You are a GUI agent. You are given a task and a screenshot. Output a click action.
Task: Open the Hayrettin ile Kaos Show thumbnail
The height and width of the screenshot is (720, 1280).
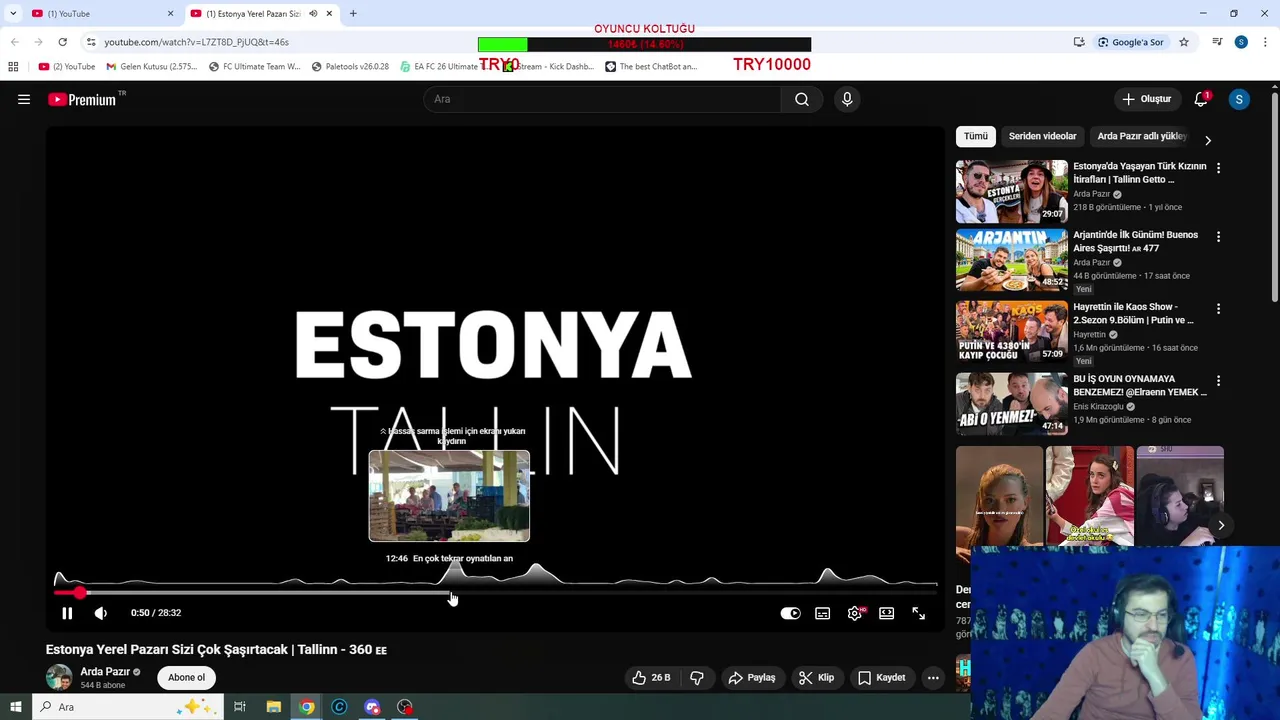(1011, 332)
